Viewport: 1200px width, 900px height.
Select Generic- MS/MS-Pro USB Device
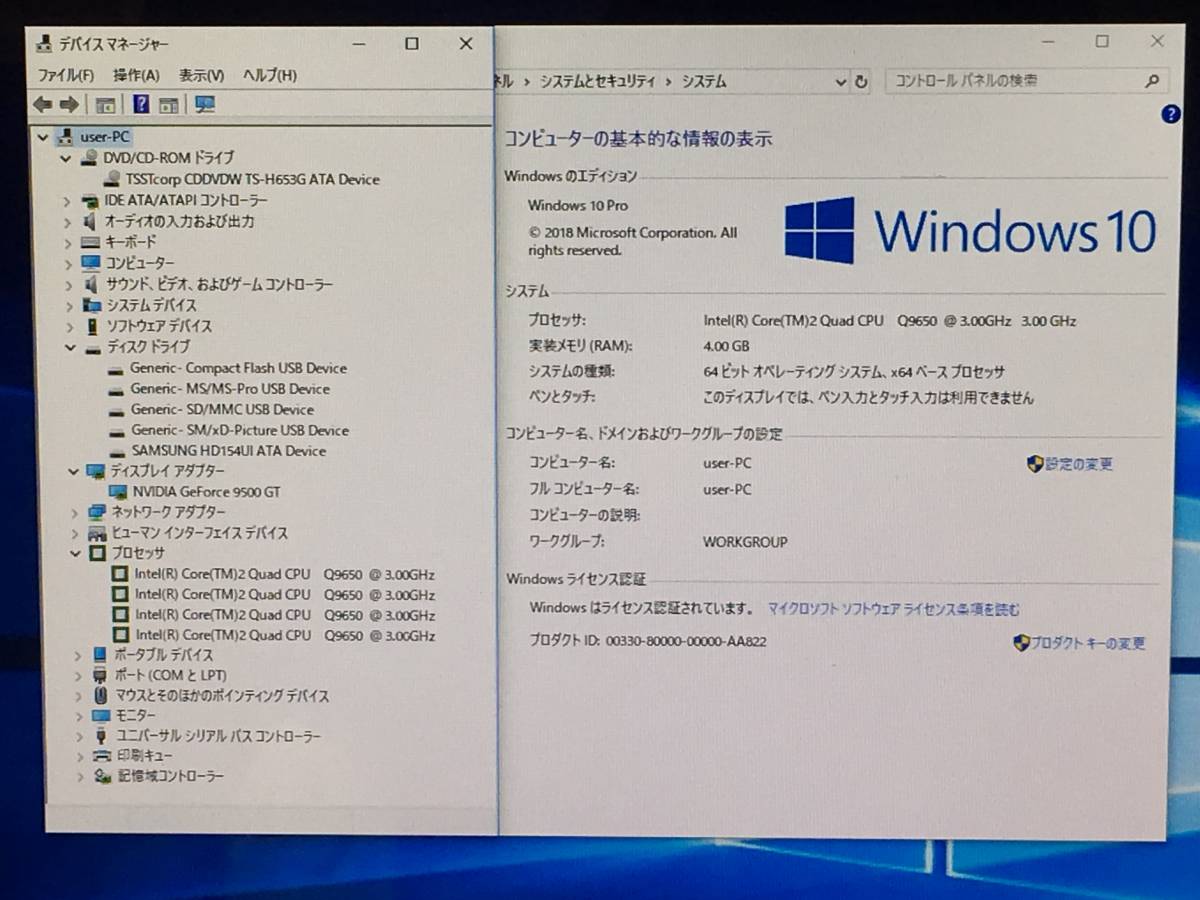[230, 389]
